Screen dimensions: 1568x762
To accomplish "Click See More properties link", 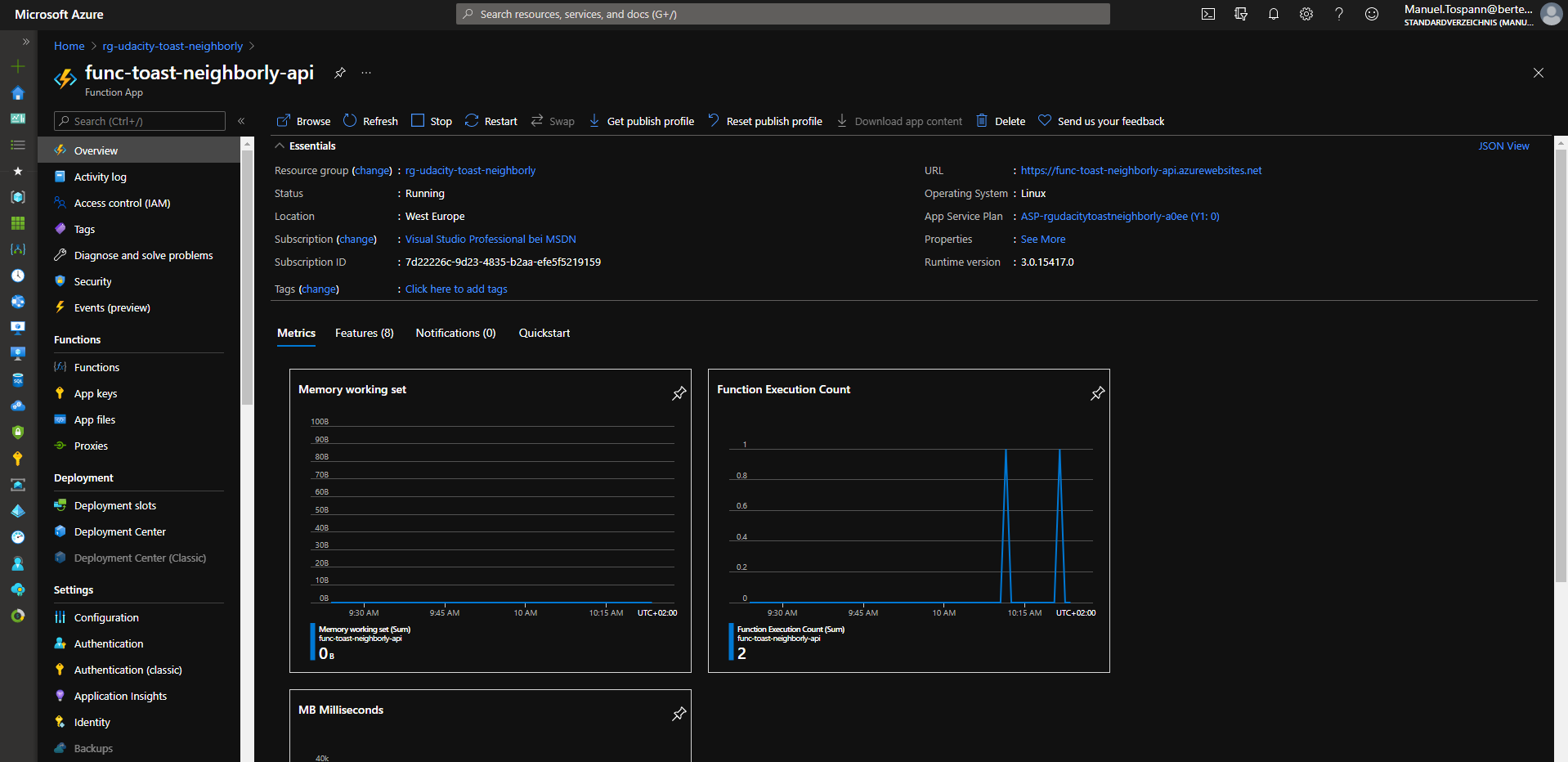I will click(x=1043, y=240).
